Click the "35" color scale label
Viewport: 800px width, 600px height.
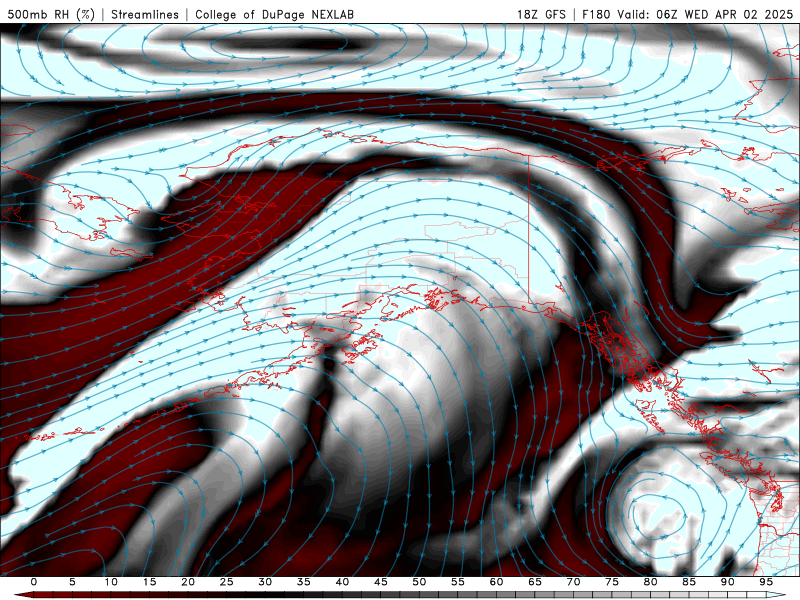click(x=304, y=582)
